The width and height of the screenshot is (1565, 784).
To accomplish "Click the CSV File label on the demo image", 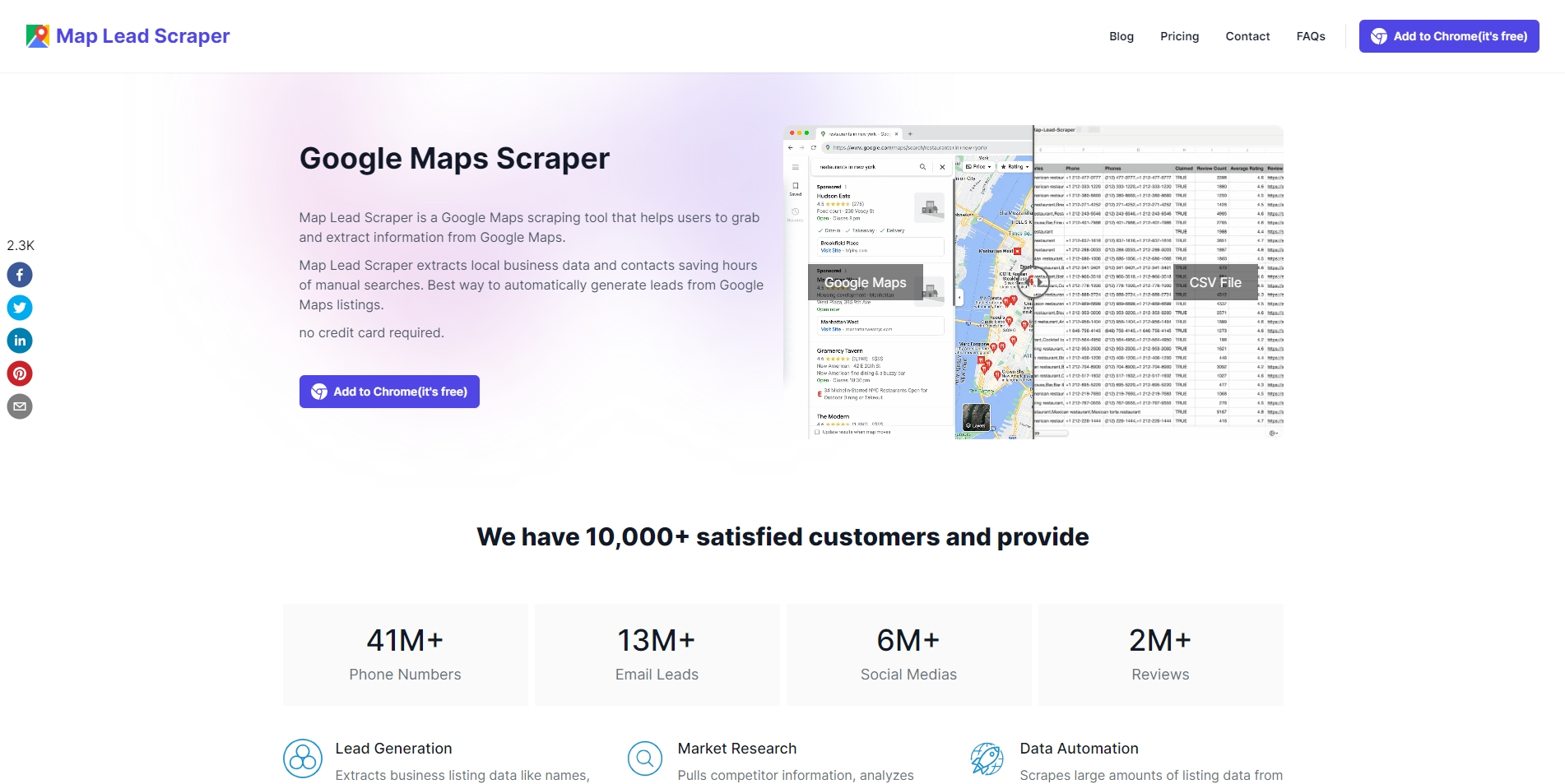I will pyautogui.click(x=1215, y=282).
